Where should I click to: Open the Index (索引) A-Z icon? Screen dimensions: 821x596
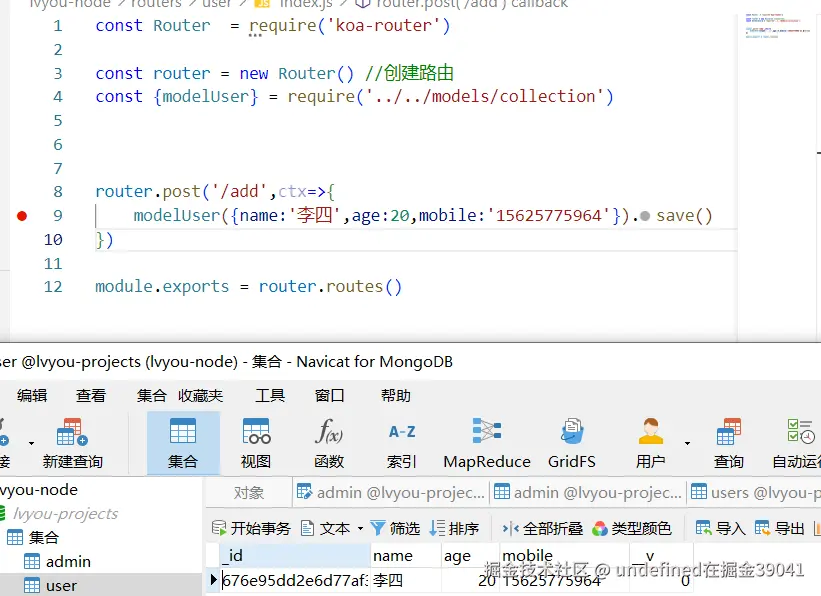(x=402, y=444)
